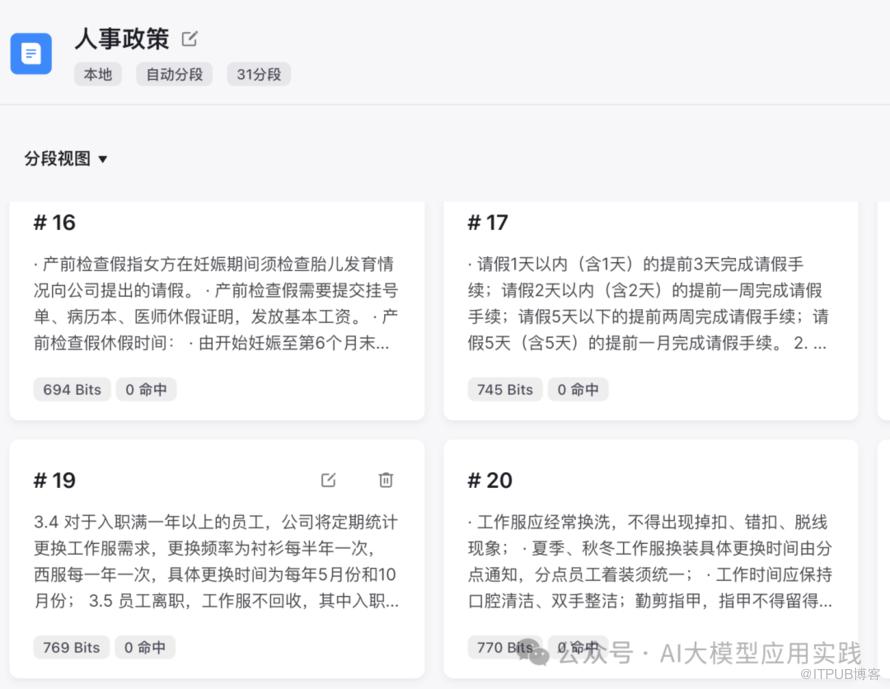Click the 31分段 tag
The width and height of the screenshot is (890, 689).
click(259, 74)
